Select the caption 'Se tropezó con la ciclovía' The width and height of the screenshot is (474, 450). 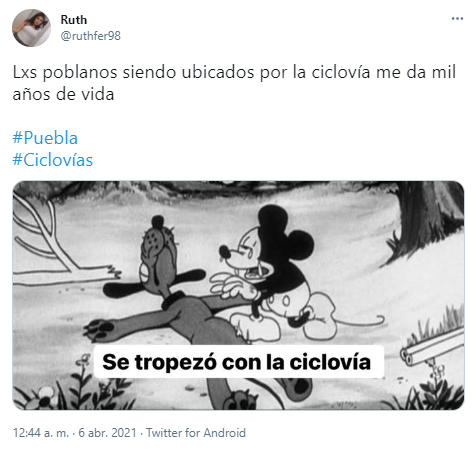point(236,362)
